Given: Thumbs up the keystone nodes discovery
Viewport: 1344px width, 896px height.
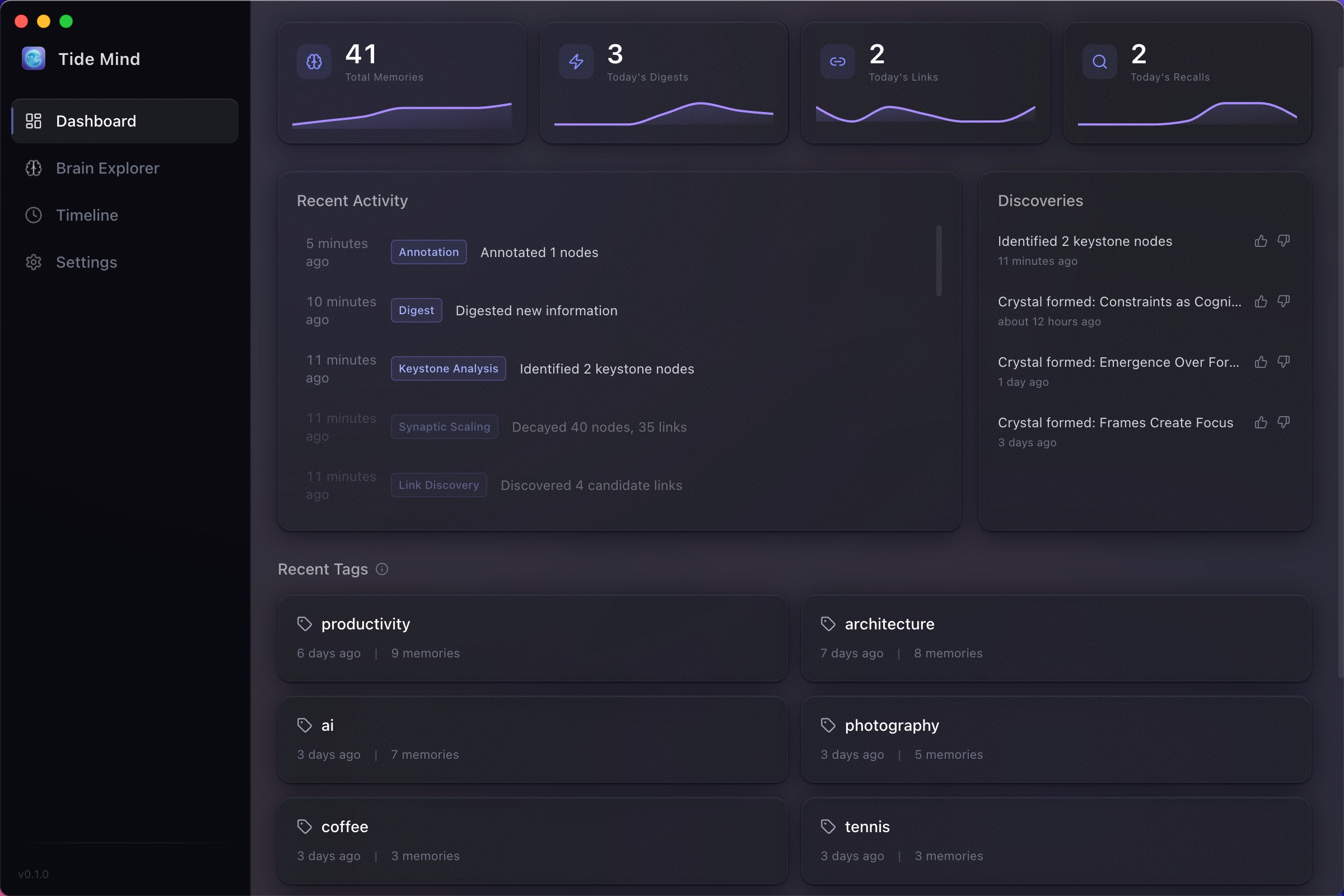Looking at the screenshot, I should tap(1261, 241).
